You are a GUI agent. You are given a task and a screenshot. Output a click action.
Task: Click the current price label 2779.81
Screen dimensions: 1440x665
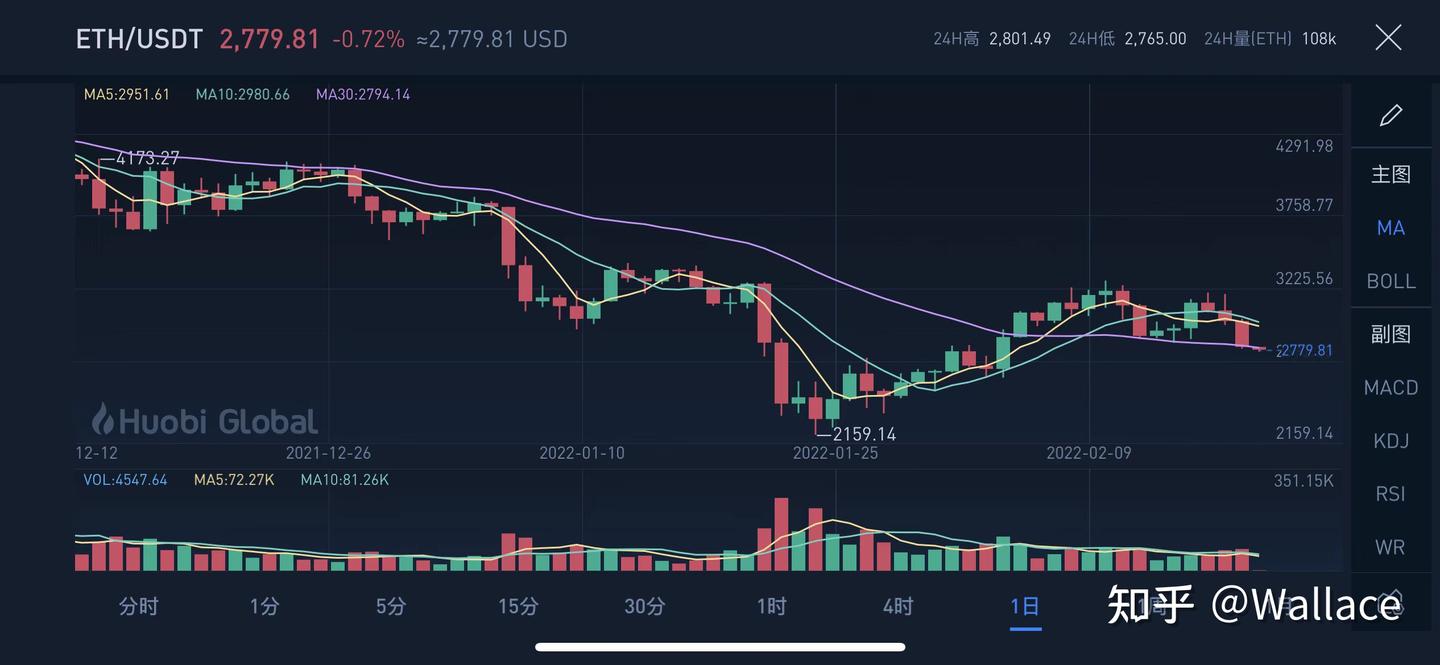1303,350
